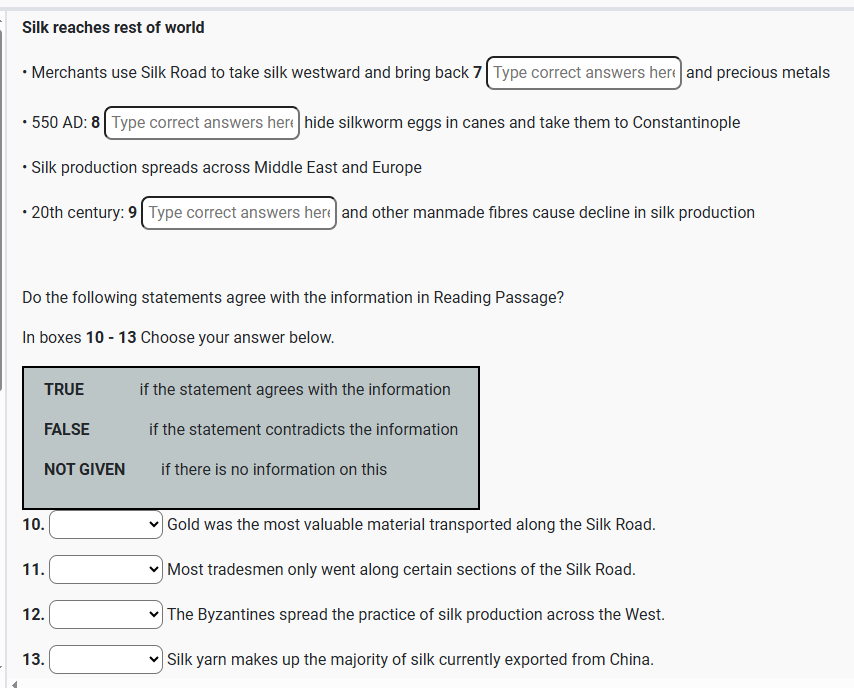
Task: Click the question 8 answer input box
Action: point(202,123)
